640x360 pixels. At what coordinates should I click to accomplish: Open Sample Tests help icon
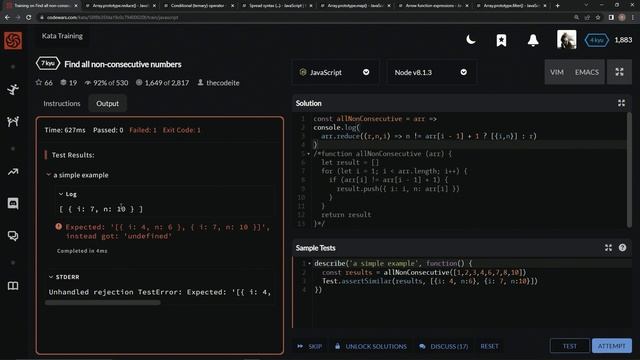[x=622, y=247]
